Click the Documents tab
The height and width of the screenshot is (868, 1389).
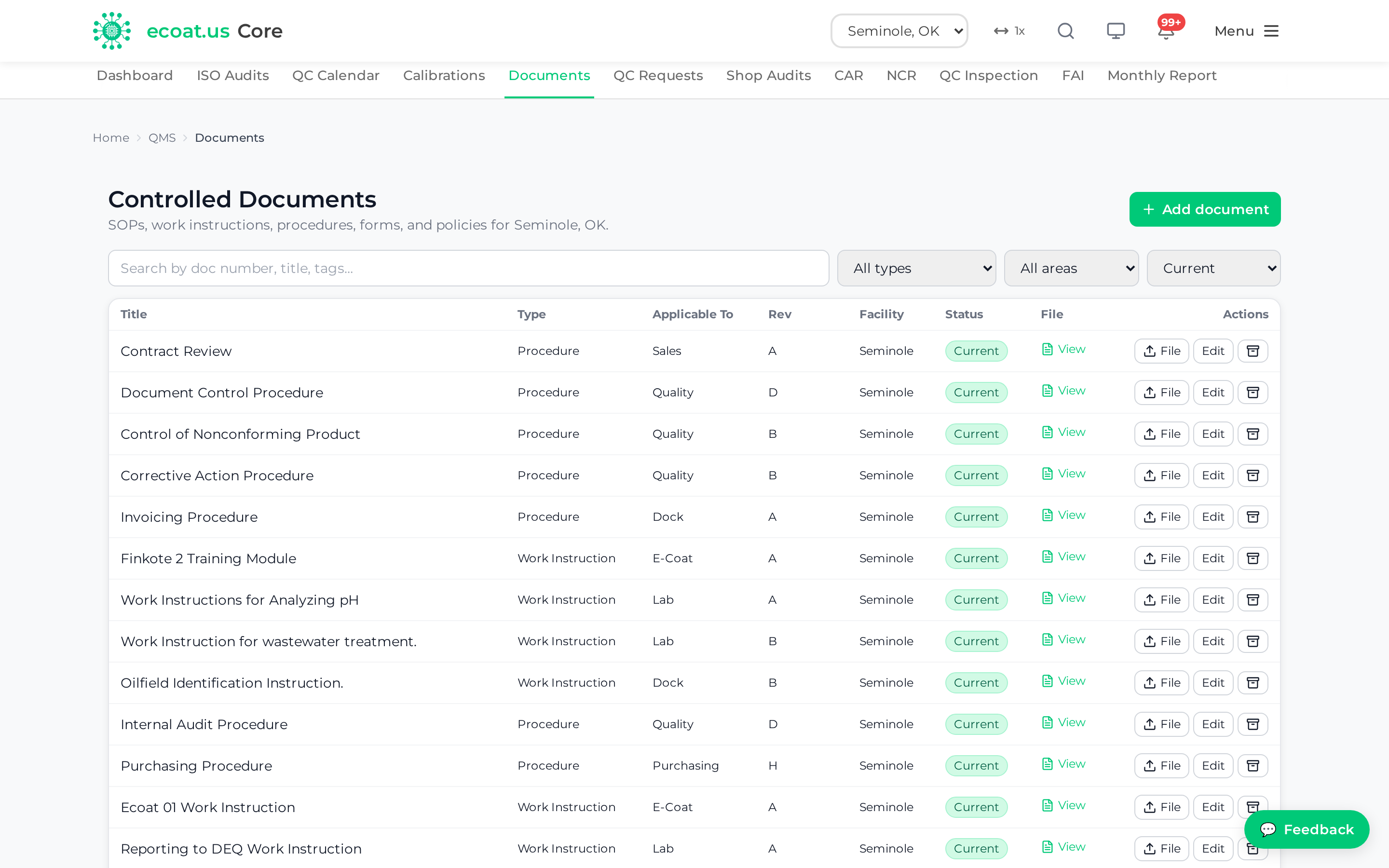click(549, 76)
